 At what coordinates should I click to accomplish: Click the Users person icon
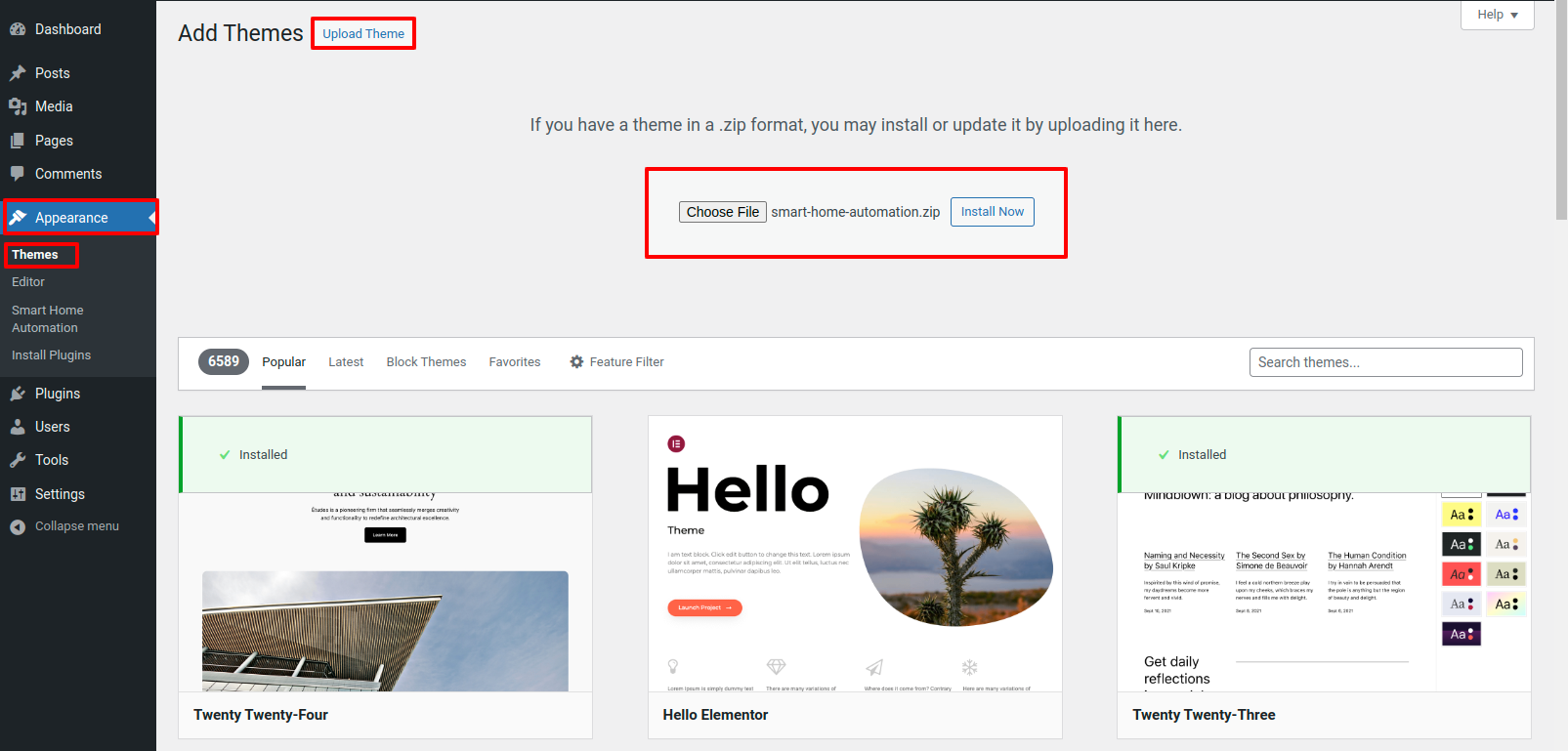tap(18, 427)
